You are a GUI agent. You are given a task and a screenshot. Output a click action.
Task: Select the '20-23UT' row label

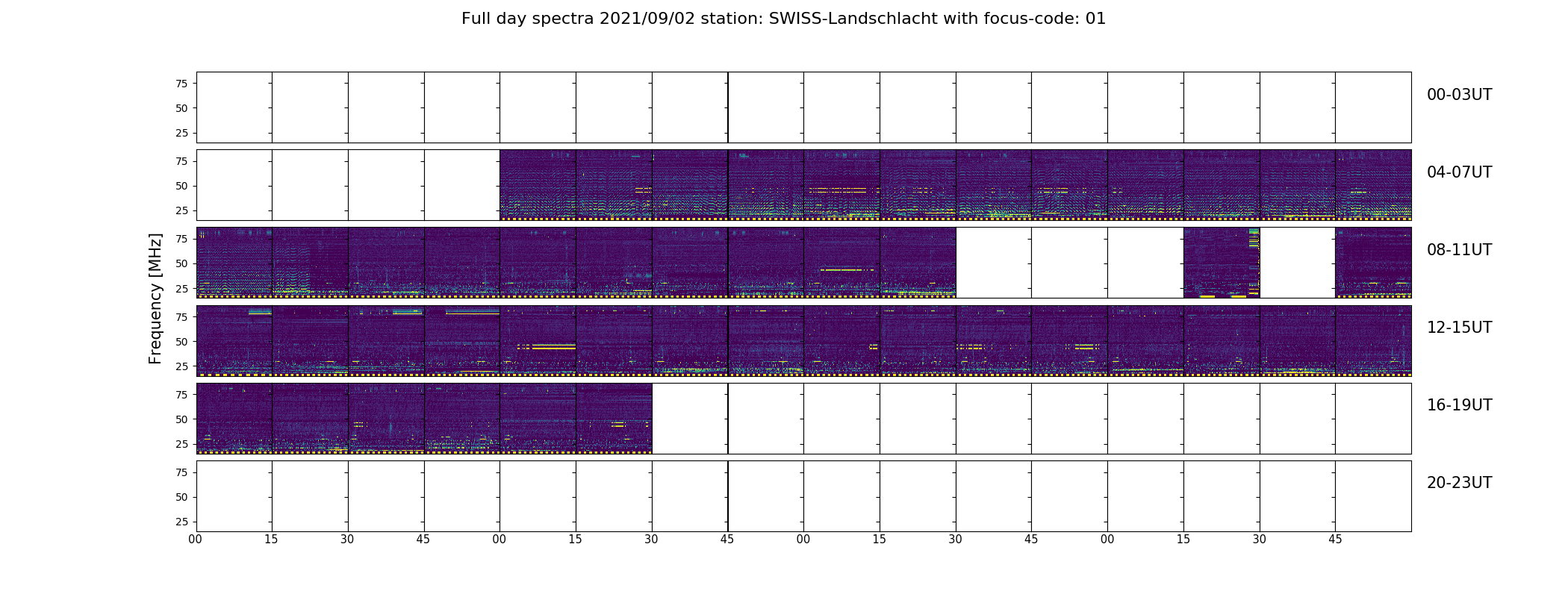click(x=1459, y=483)
